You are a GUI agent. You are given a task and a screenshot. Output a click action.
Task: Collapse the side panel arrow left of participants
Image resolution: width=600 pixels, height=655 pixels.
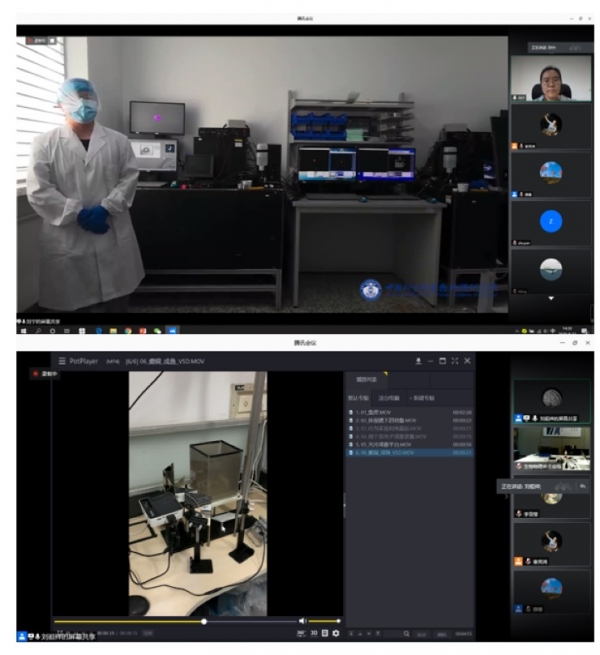click(x=506, y=496)
